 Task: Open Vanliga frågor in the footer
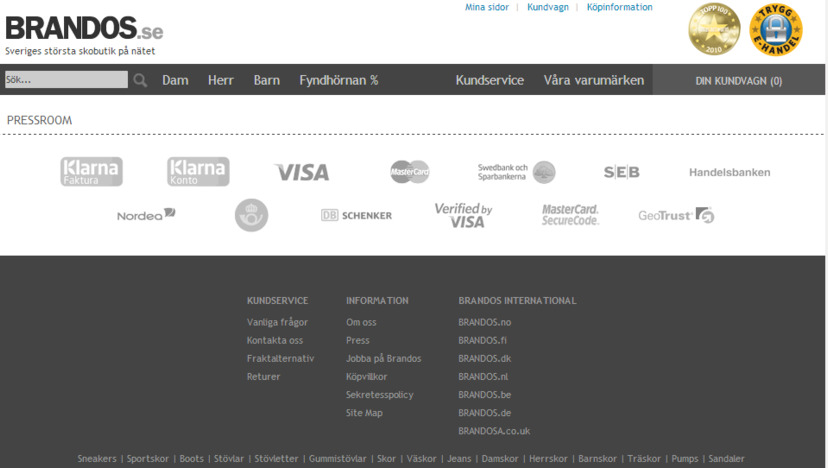pyautogui.click(x=277, y=322)
